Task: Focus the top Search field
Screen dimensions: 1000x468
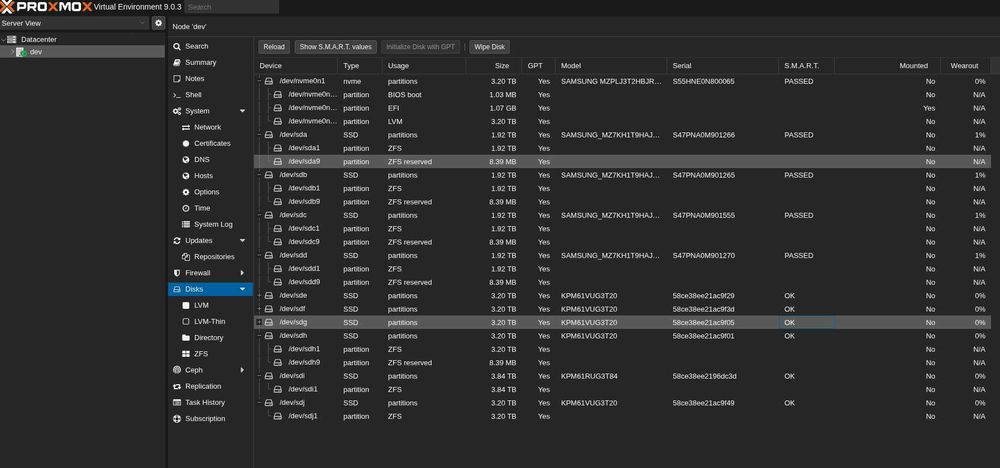Action: click(x=232, y=7)
